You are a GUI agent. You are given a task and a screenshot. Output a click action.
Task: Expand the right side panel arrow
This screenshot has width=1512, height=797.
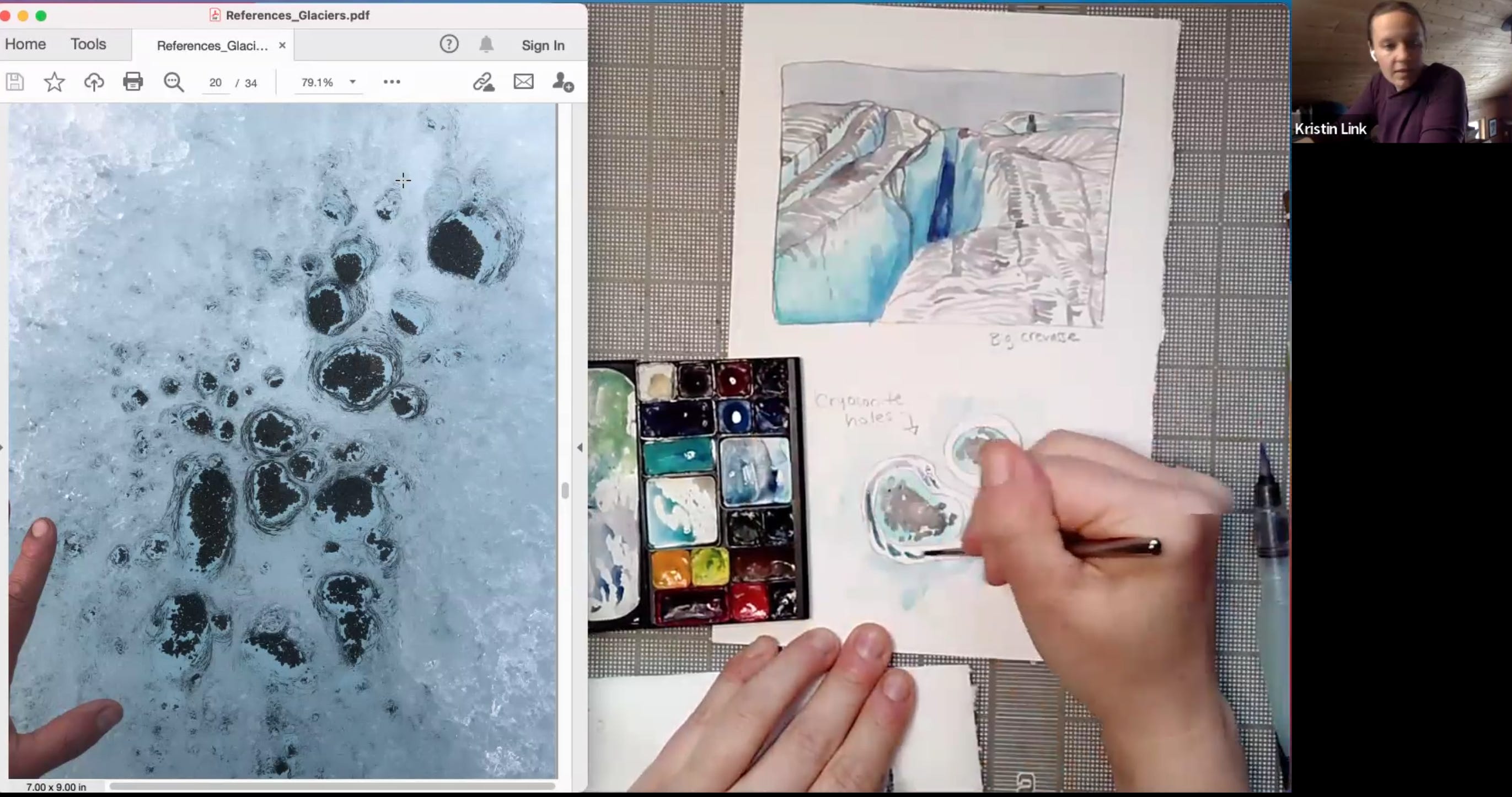[x=580, y=448]
